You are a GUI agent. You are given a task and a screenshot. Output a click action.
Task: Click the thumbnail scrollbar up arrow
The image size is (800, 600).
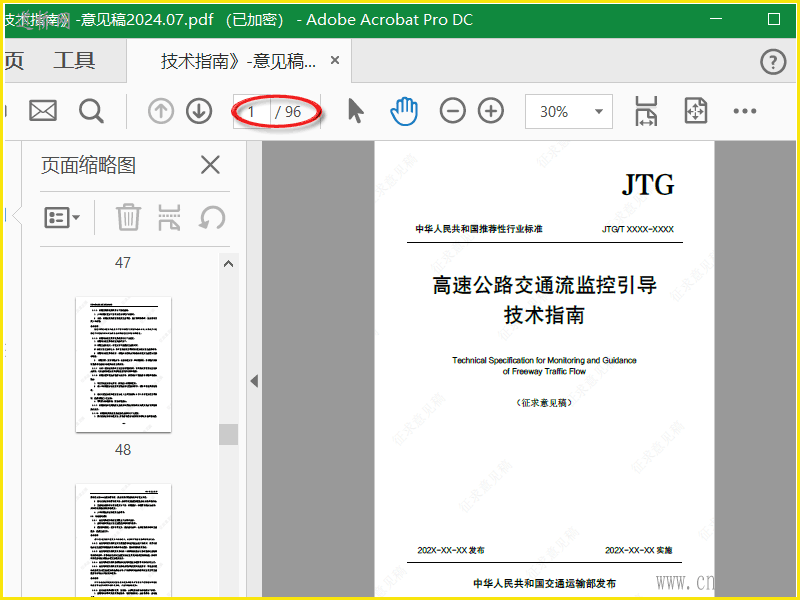(x=229, y=264)
